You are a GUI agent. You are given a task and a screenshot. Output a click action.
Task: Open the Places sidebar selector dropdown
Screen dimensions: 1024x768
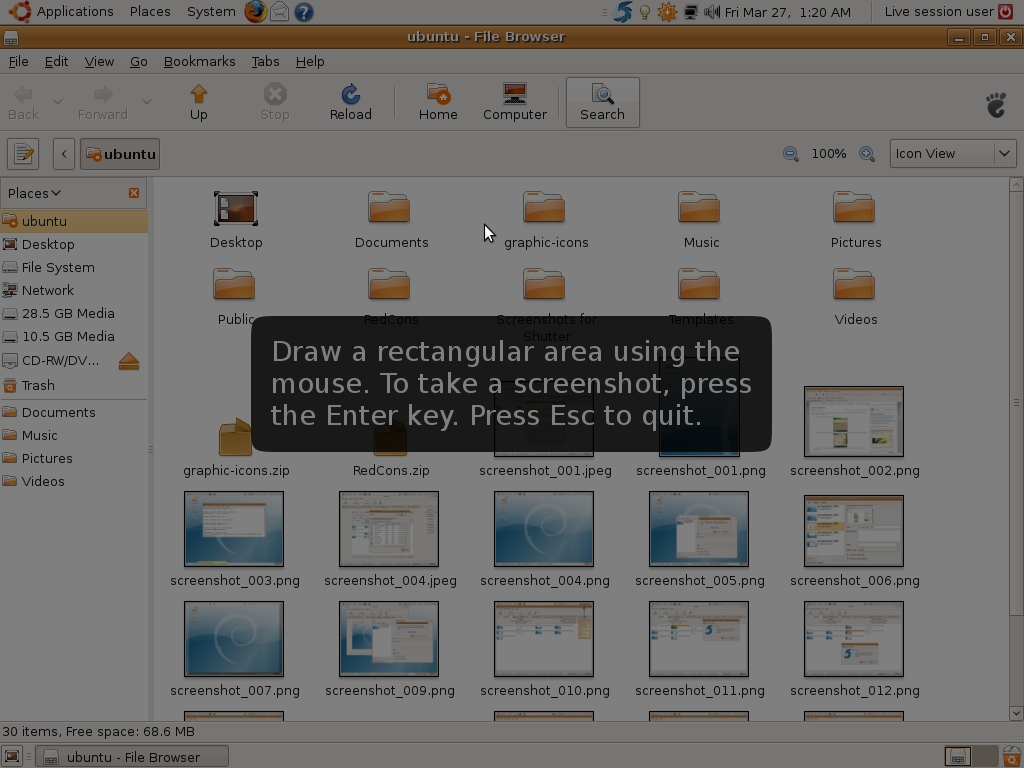pyautogui.click(x=34, y=193)
